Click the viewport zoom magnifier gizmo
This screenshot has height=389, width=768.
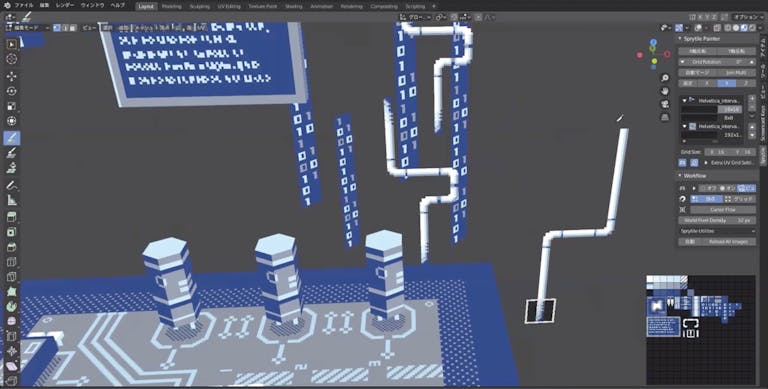(665, 78)
